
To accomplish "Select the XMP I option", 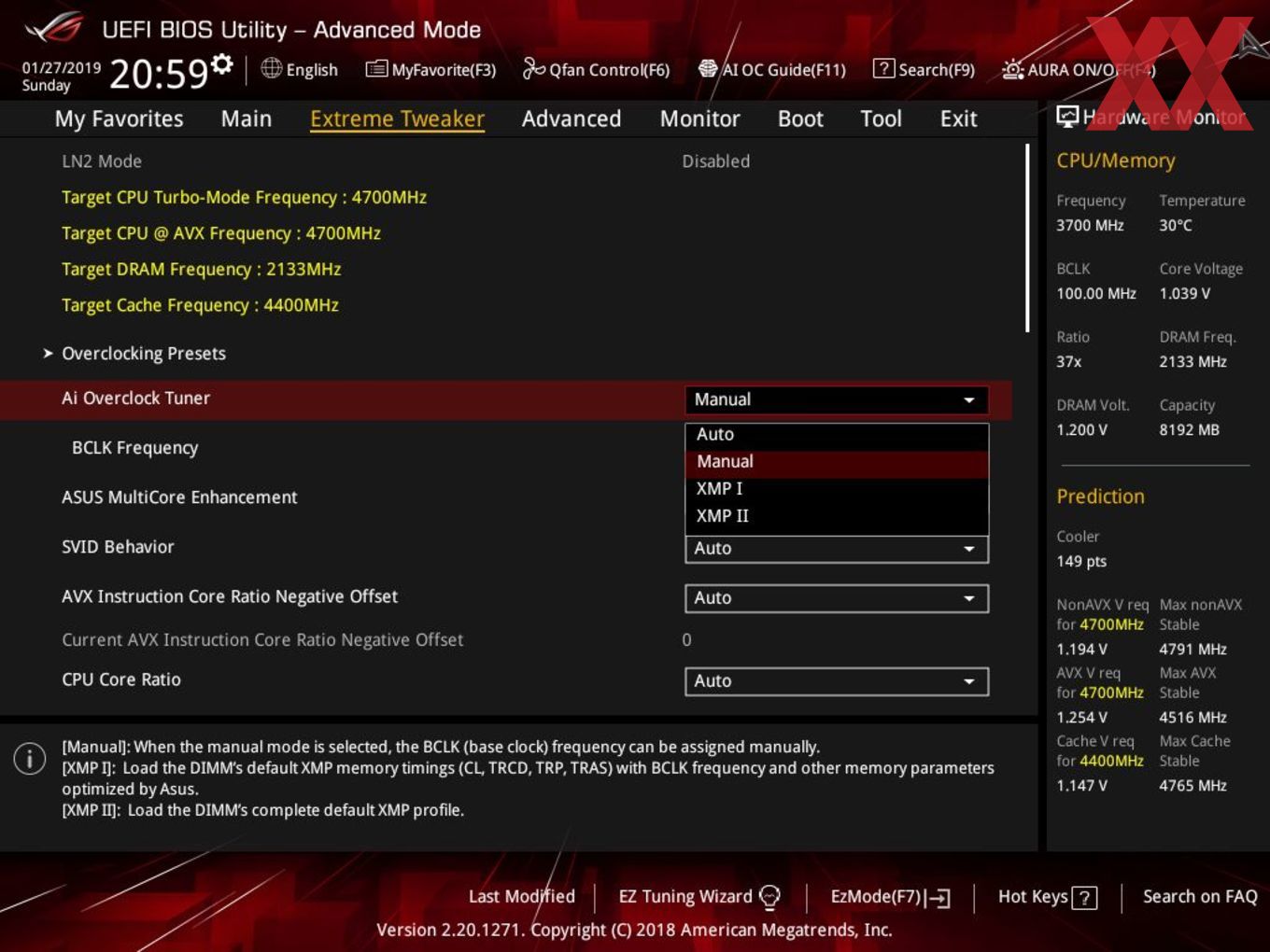I will point(836,488).
